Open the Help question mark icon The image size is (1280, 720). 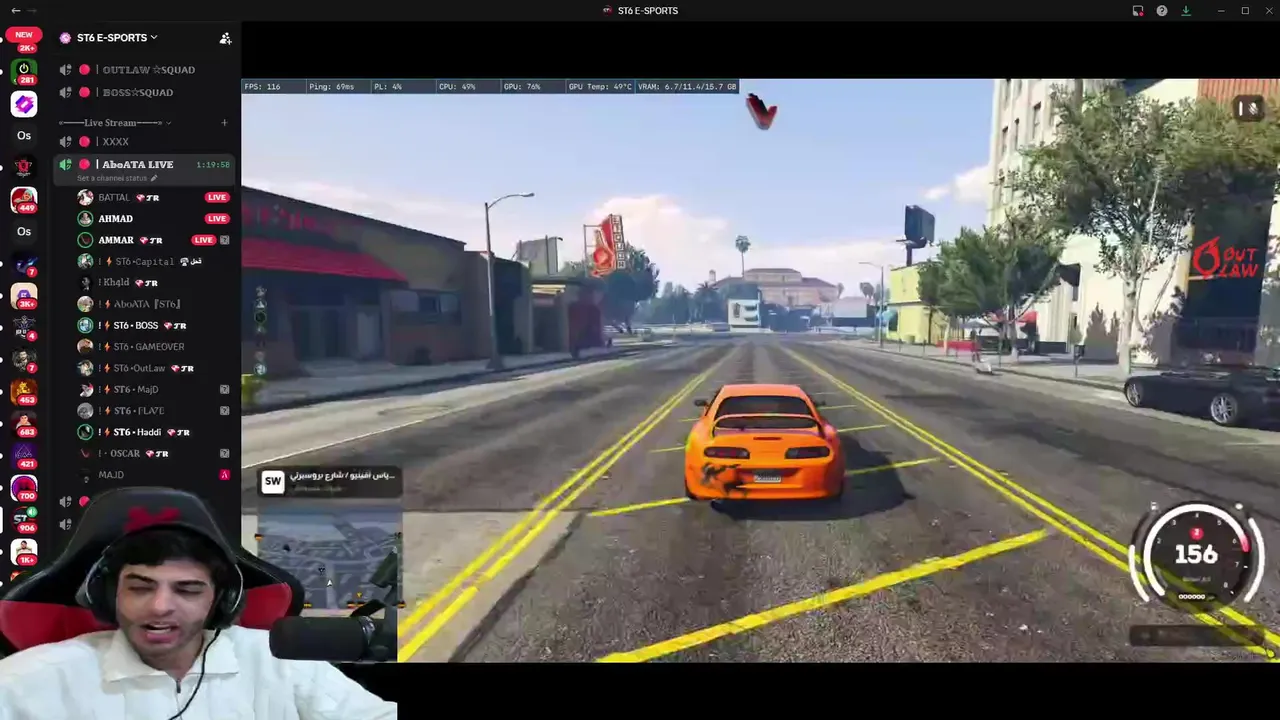click(1162, 10)
